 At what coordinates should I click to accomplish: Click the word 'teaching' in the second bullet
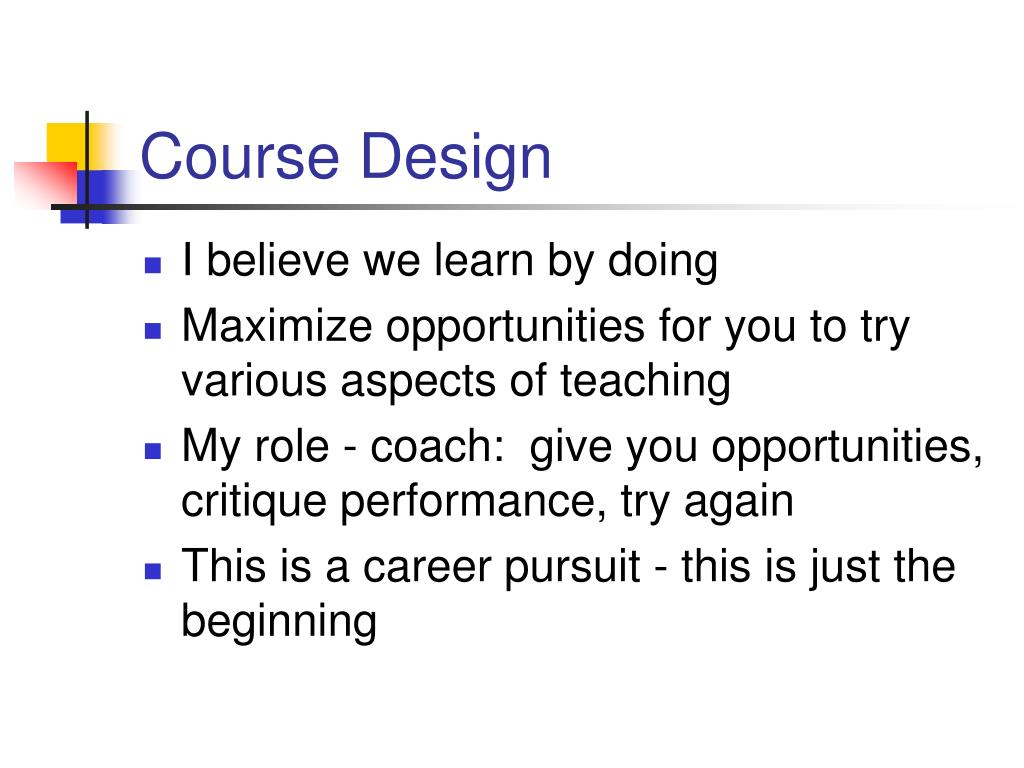click(x=645, y=382)
